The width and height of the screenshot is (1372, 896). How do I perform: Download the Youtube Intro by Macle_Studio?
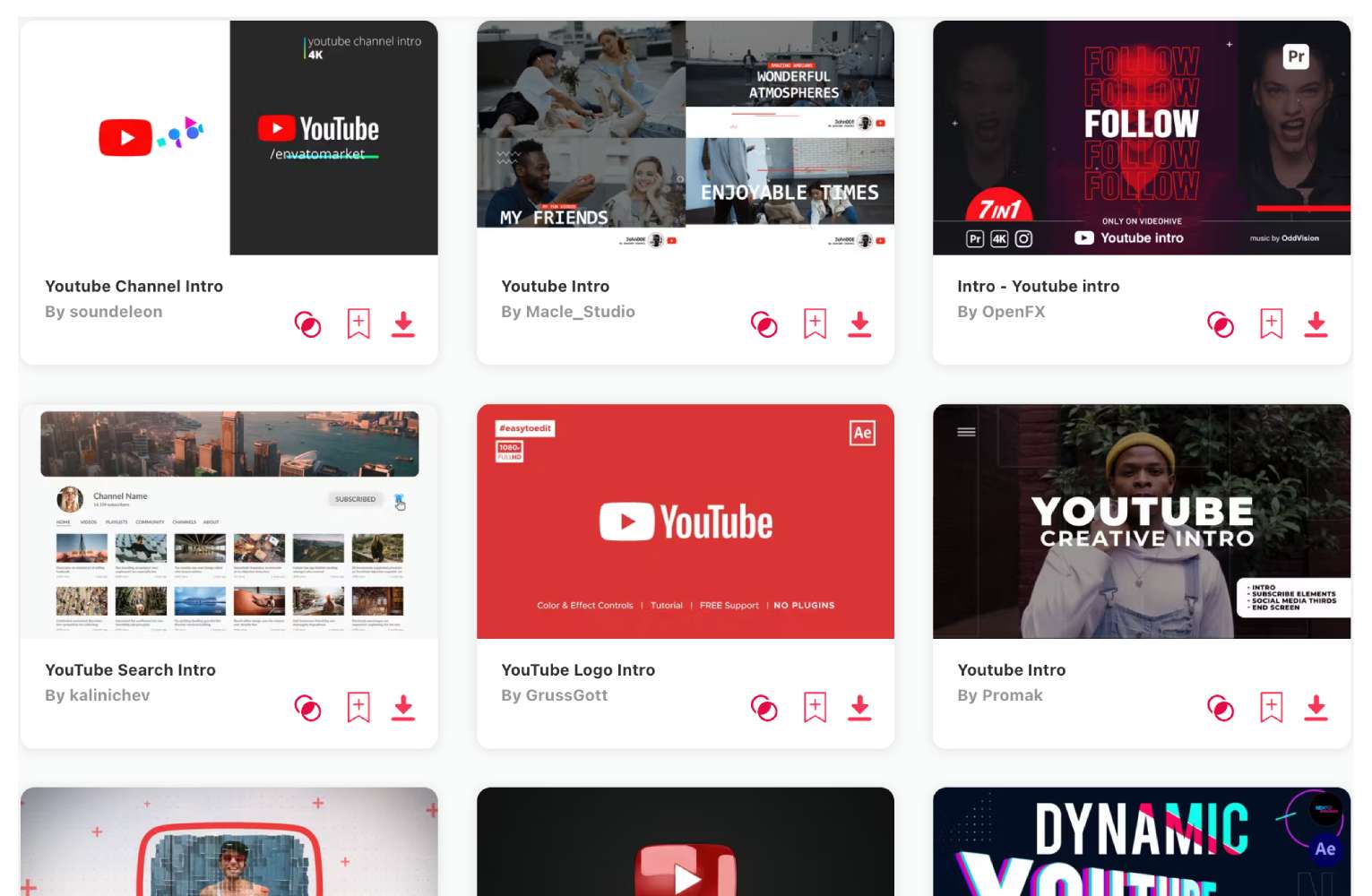point(859,323)
